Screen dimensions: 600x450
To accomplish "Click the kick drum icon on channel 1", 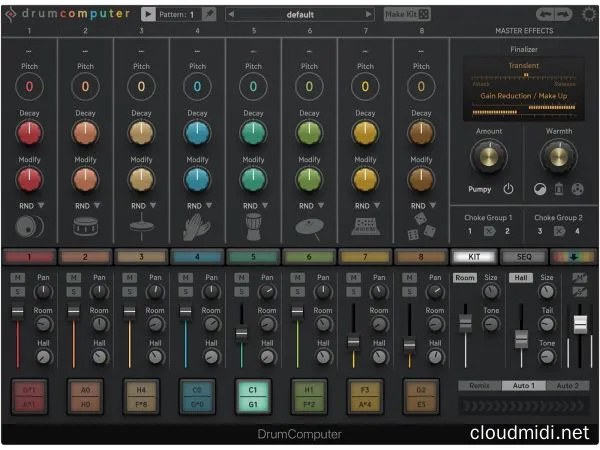I will [x=30, y=227].
